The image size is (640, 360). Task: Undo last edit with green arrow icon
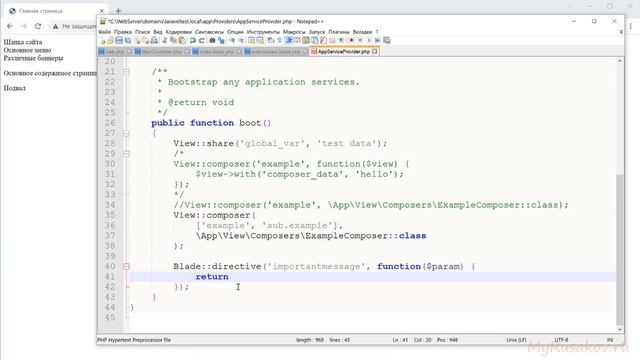point(193,40)
